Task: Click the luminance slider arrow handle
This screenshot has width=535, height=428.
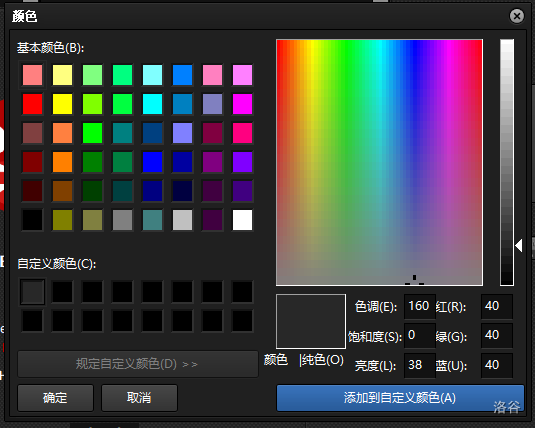Action: [x=519, y=245]
